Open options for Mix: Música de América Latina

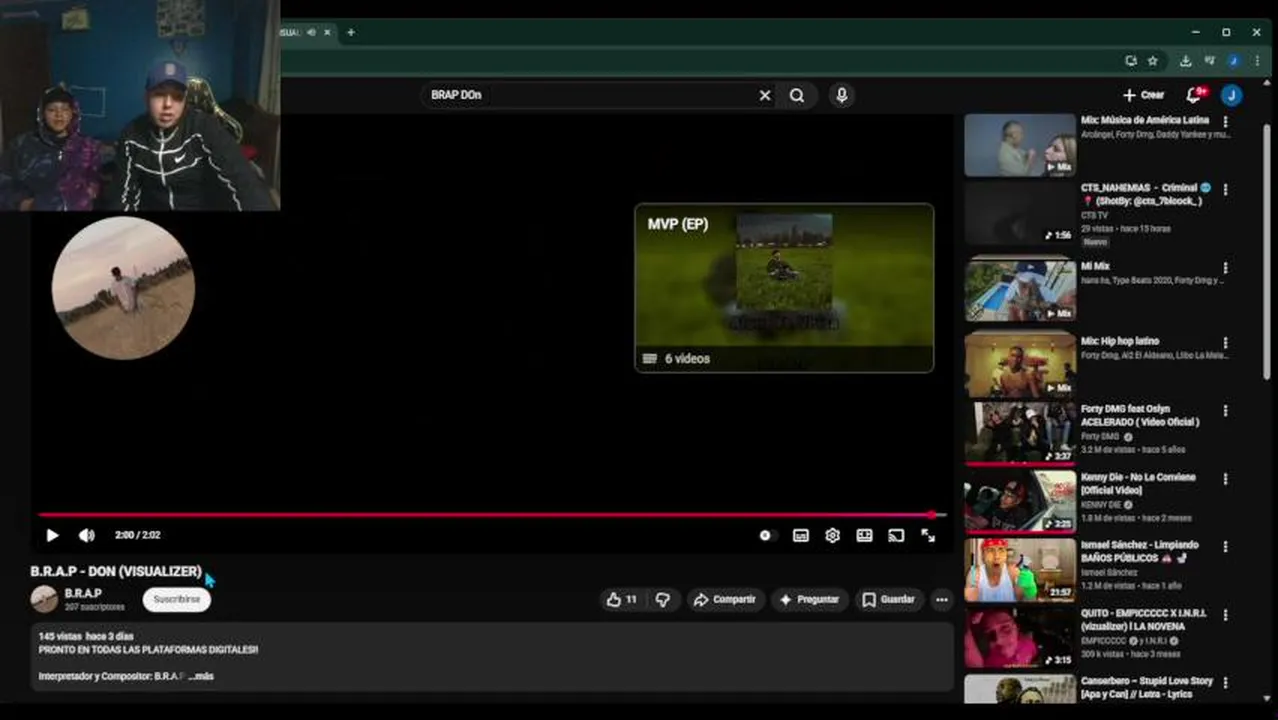[x=1225, y=122]
